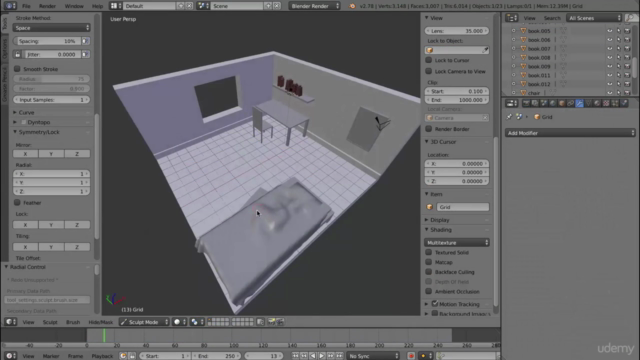Open the Sculpt menu in viewport header

click(x=50, y=322)
